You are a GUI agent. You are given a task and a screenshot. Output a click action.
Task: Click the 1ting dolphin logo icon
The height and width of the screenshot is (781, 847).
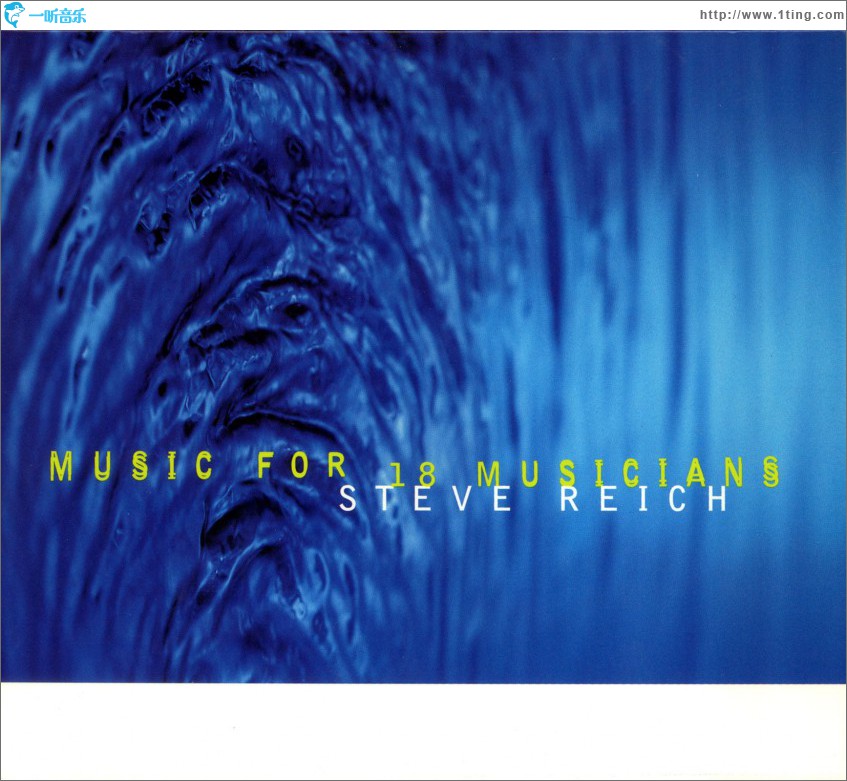point(14,14)
